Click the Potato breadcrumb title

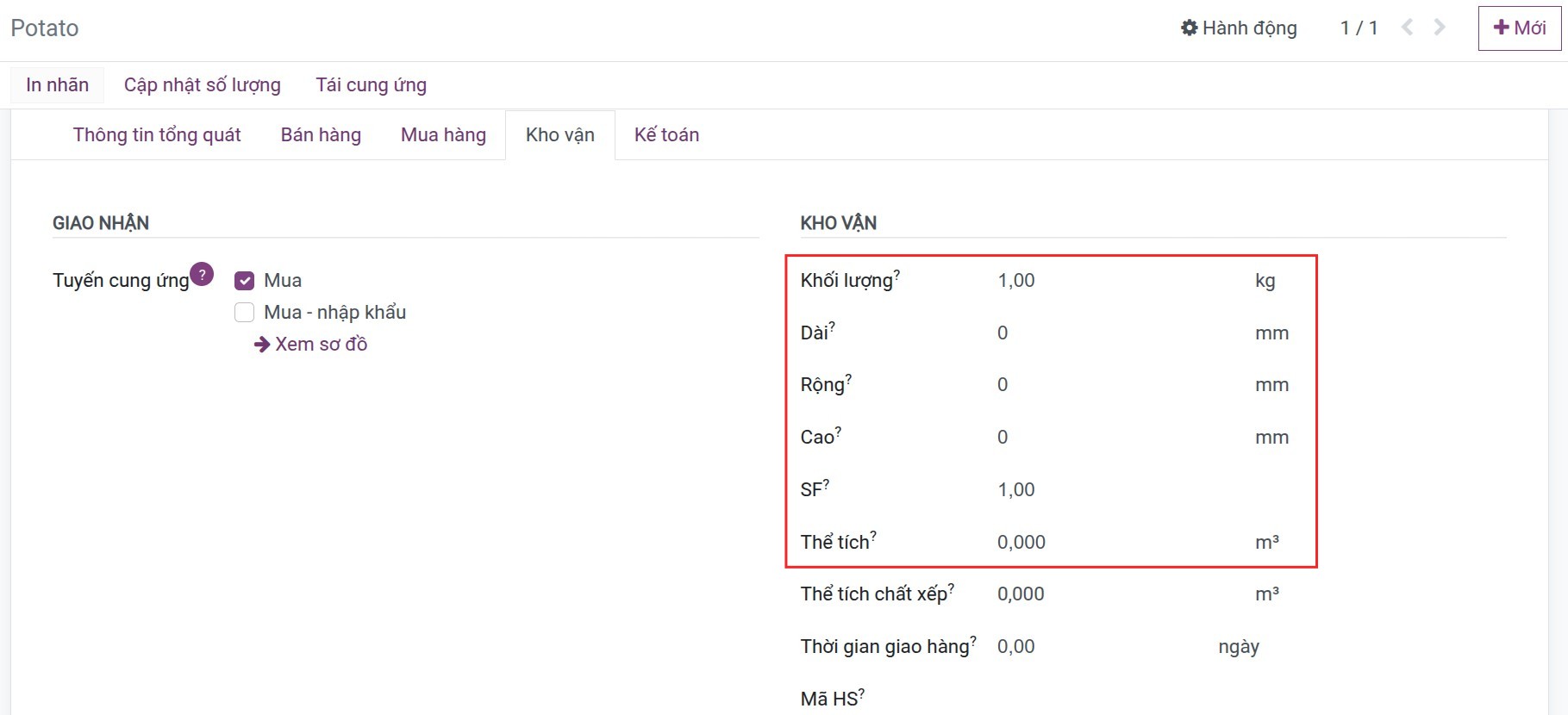(x=45, y=28)
